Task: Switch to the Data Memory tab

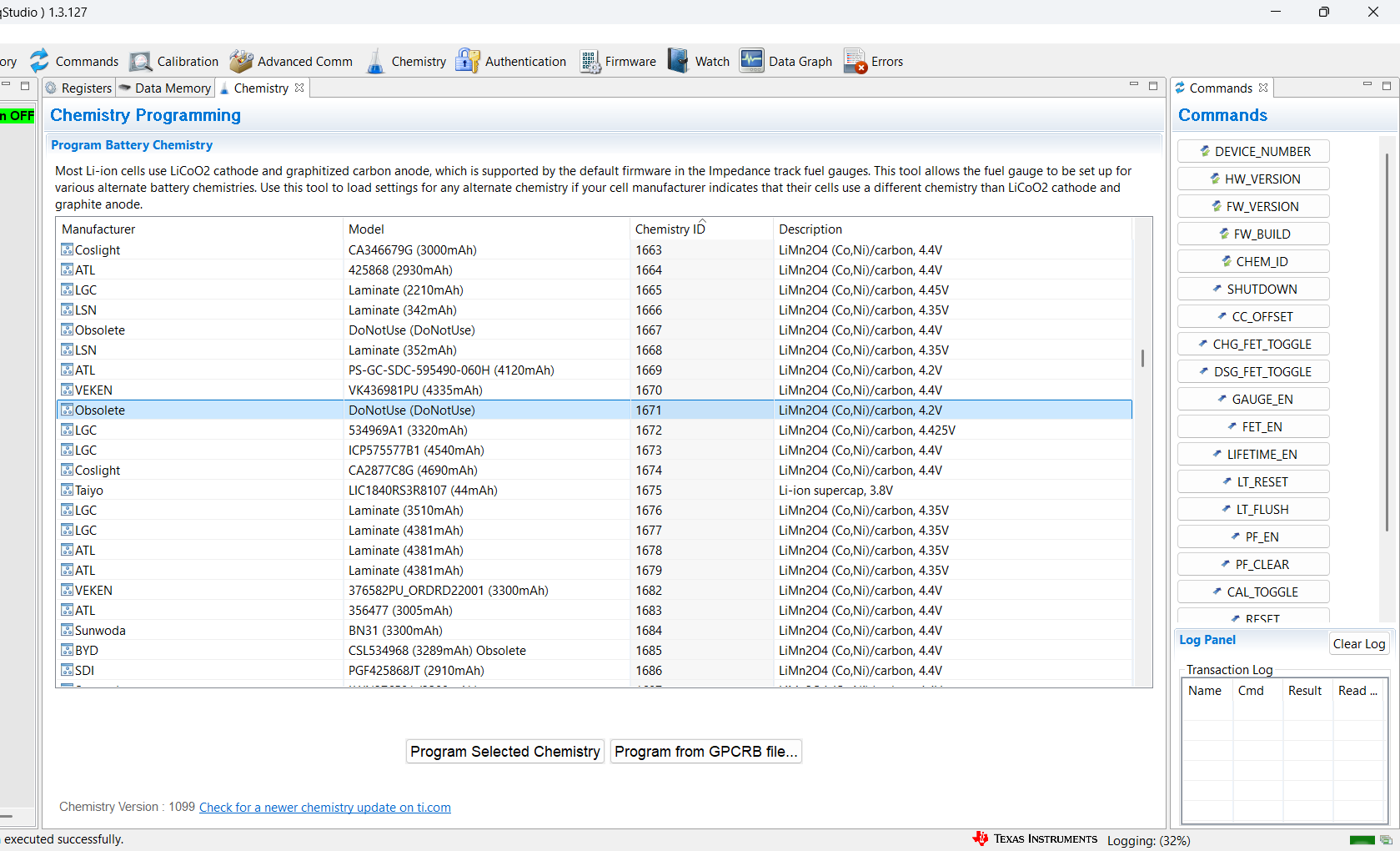Action: (165, 88)
